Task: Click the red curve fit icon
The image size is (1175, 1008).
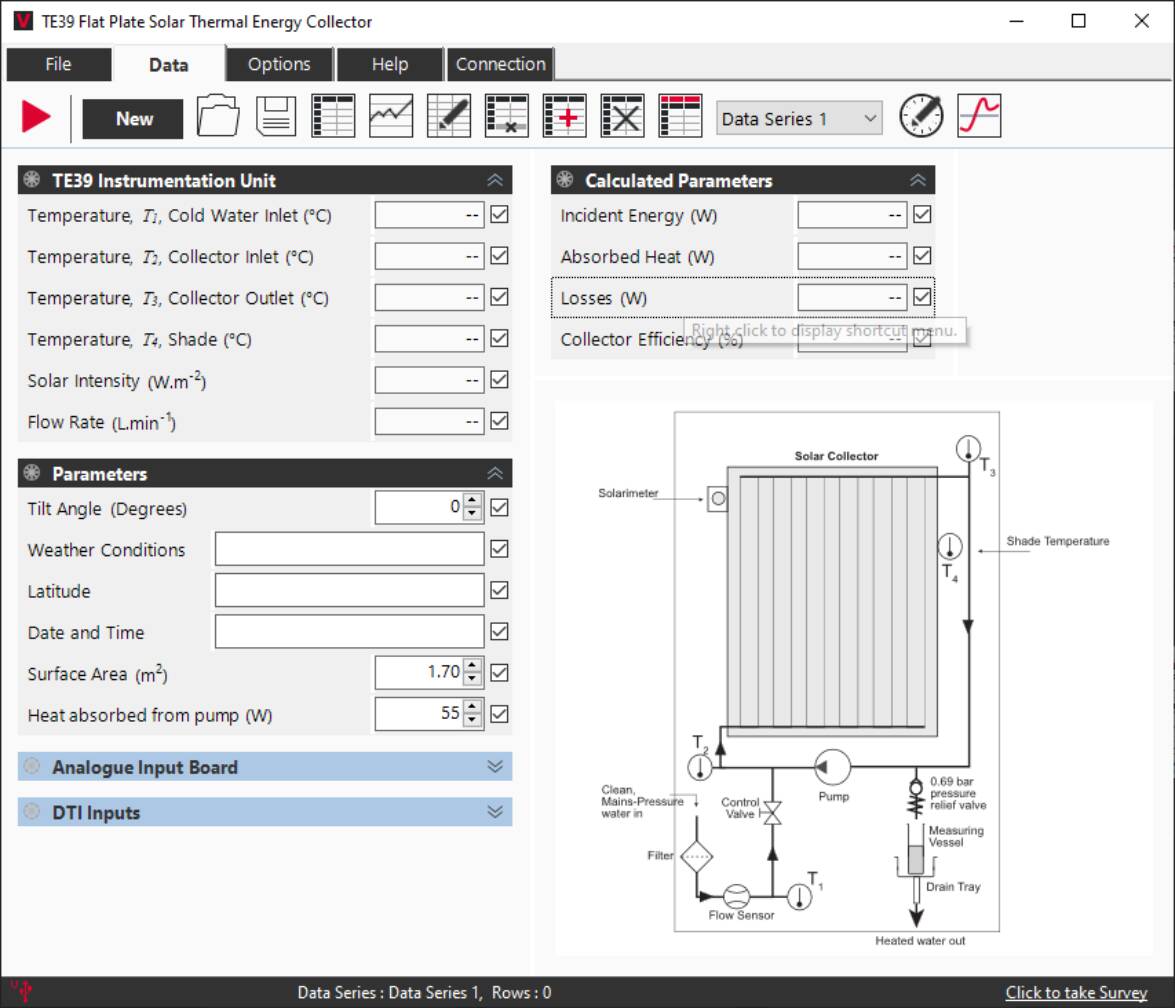Action: coord(979,117)
